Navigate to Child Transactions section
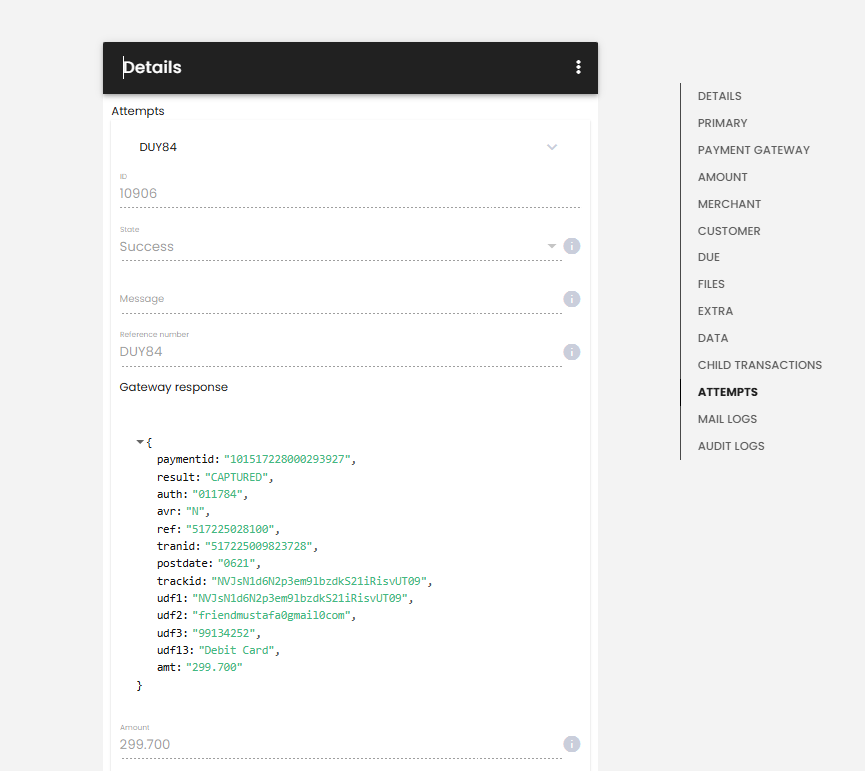Image resolution: width=865 pixels, height=771 pixels. [x=760, y=365]
